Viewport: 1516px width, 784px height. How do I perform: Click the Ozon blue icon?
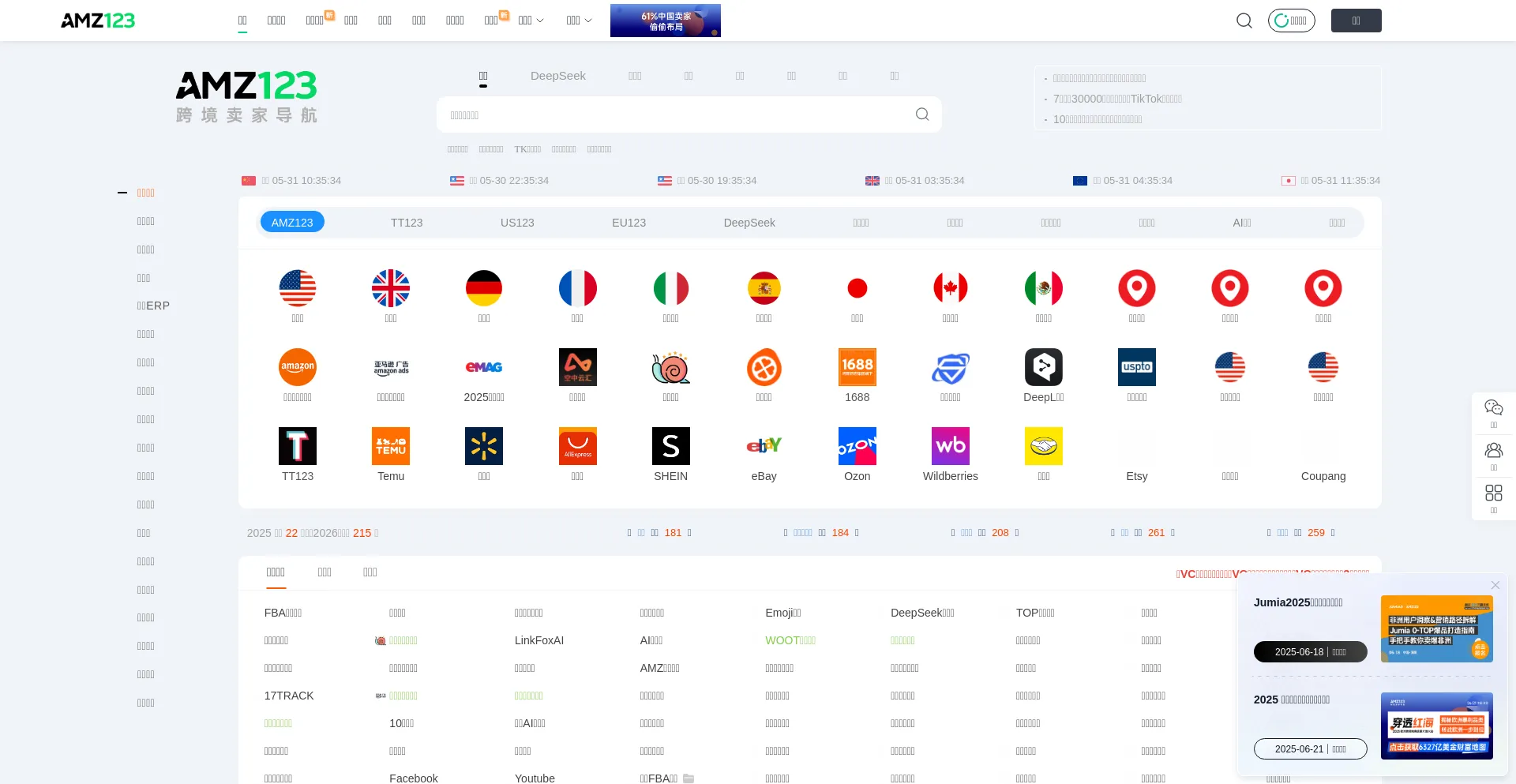(857, 446)
